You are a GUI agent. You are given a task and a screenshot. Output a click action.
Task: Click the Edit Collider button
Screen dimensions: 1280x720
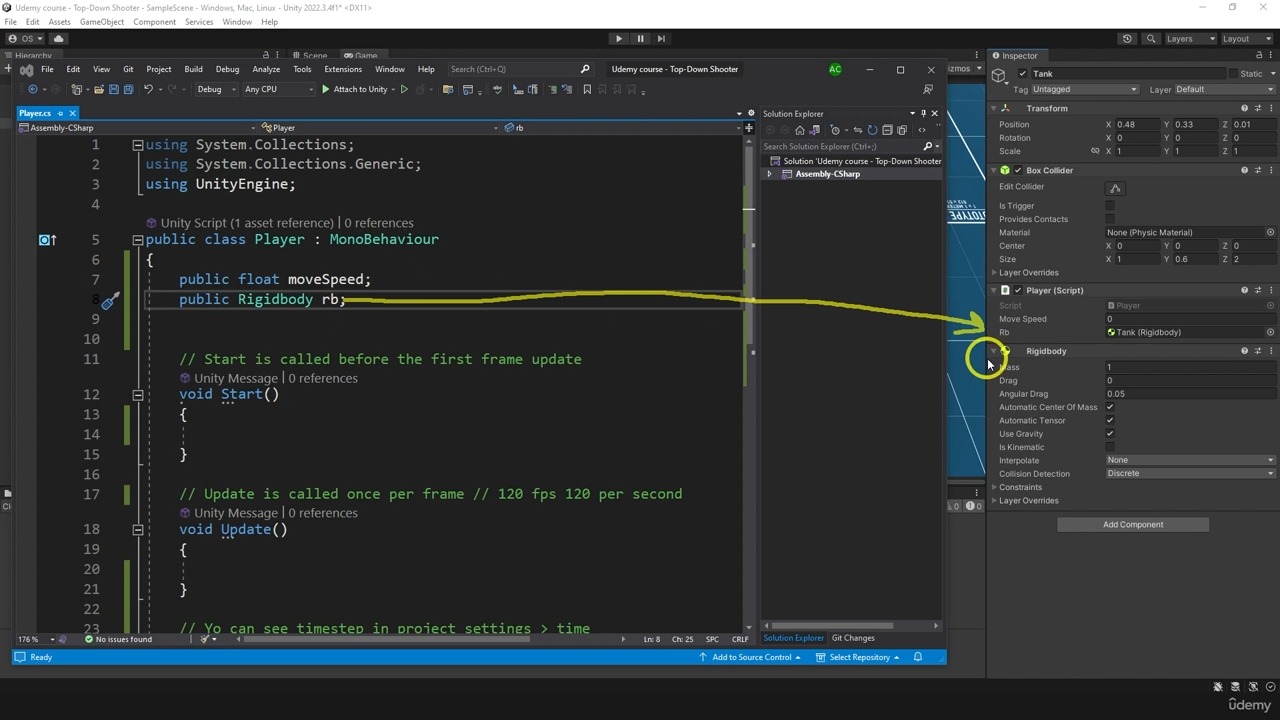point(1115,188)
